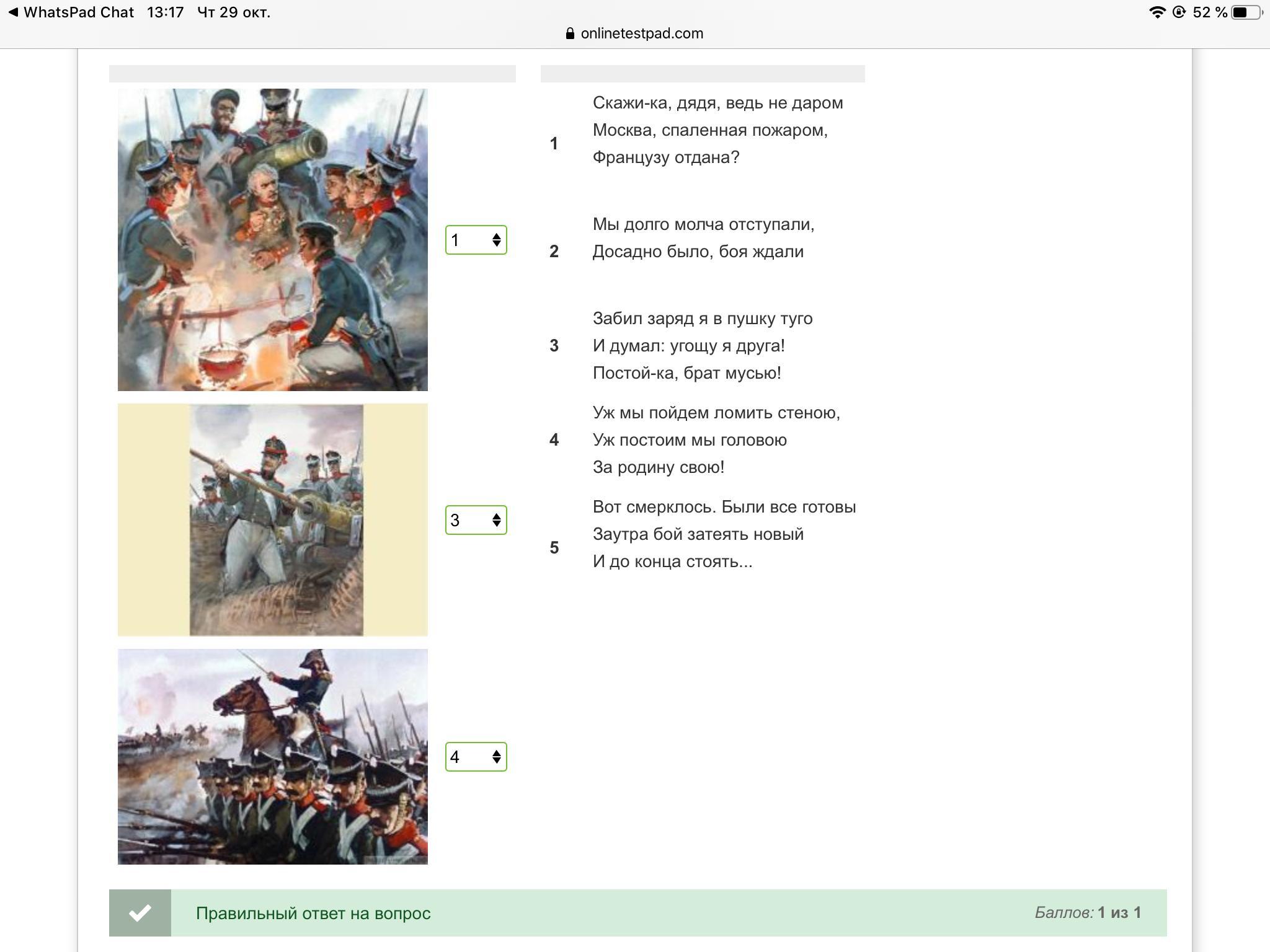Tap the battery indicator icon
1270x952 pixels.
pos(1247,12)
